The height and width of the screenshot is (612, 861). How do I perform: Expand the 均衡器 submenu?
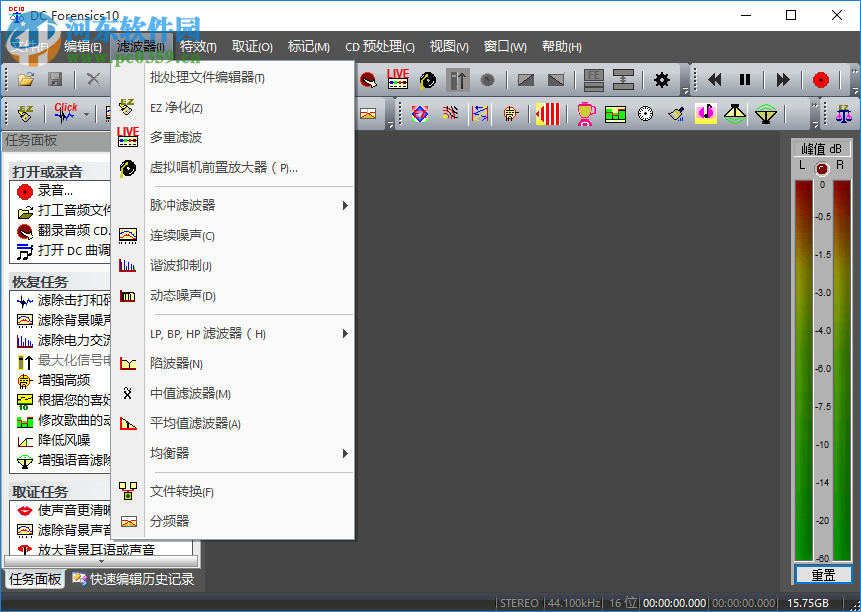click(233, 453)
